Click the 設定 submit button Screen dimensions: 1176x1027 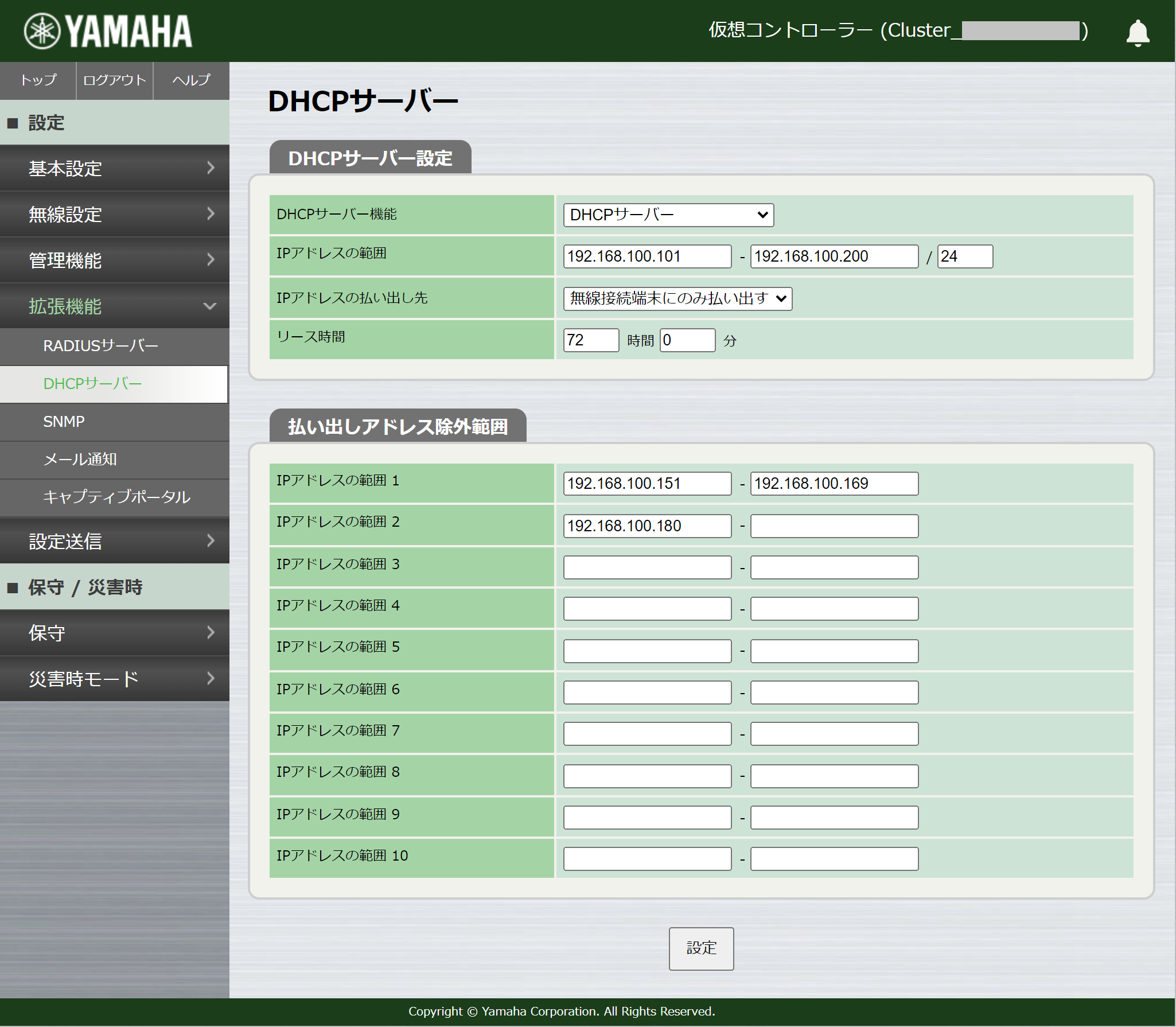pos(701,949)
